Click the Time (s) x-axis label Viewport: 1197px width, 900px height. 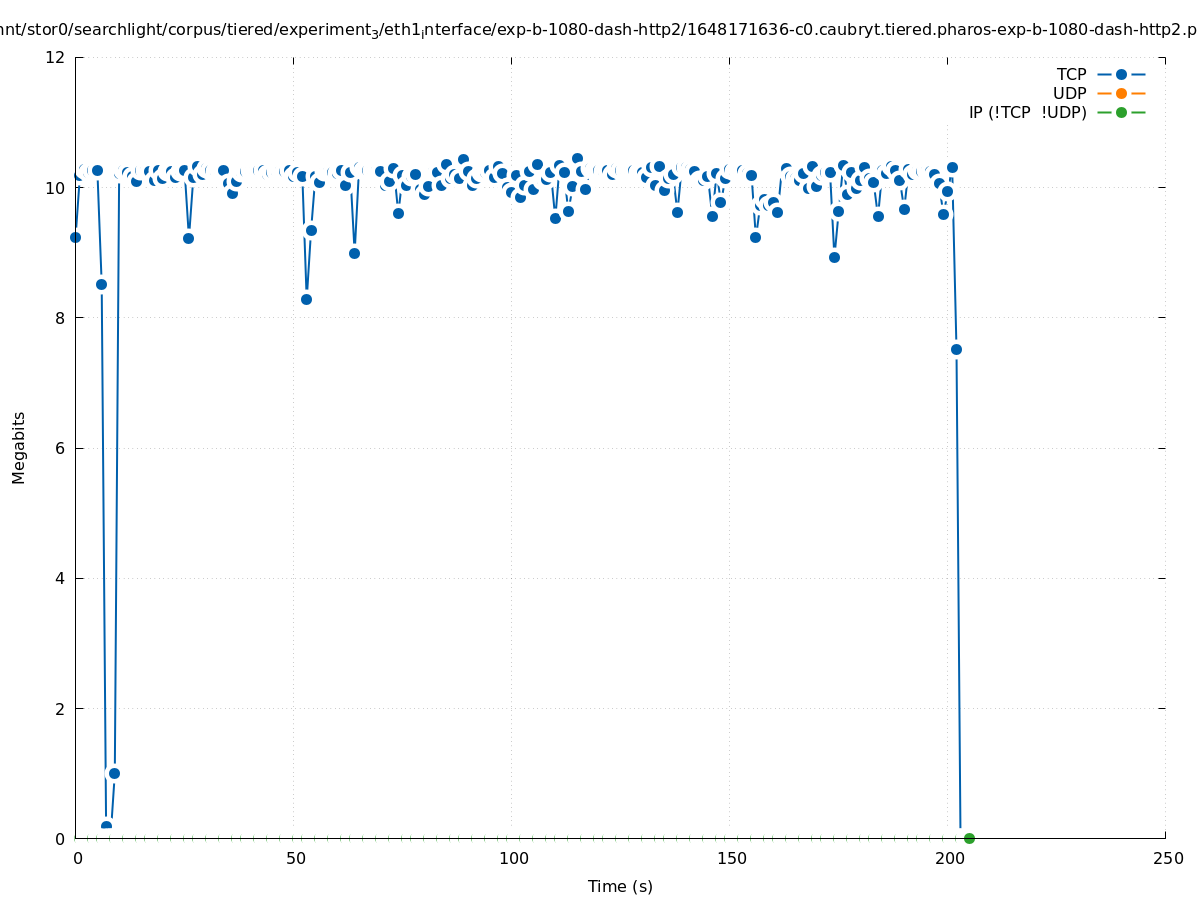[620, 886]
